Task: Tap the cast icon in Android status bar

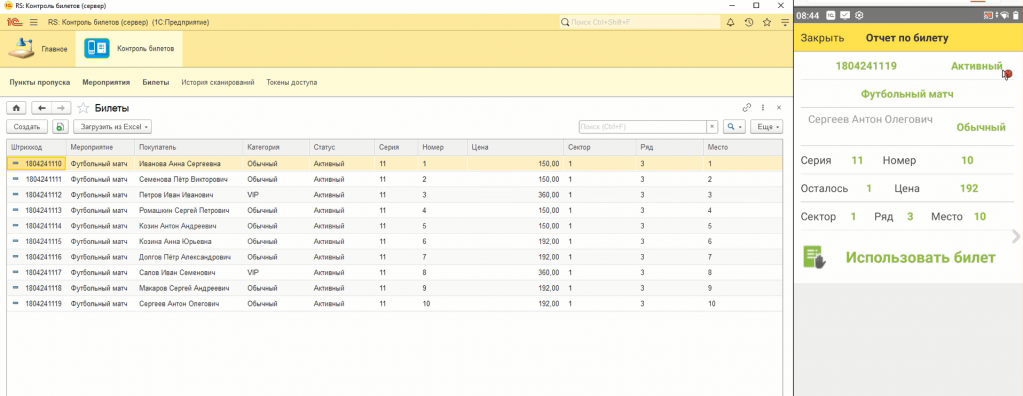Action: pyautogui.click(x=988, y=15)
